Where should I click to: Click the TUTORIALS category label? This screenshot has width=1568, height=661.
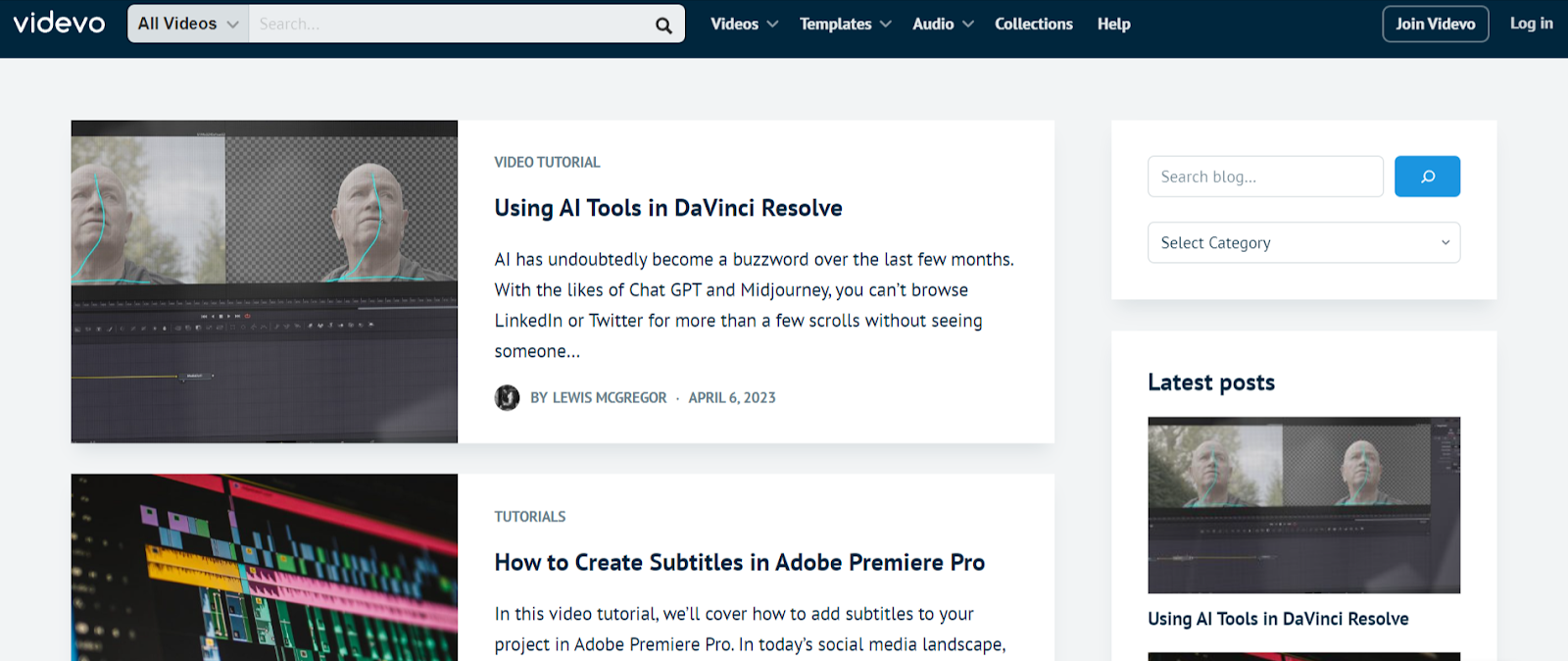pyautogui.click(x=530, y=516)
